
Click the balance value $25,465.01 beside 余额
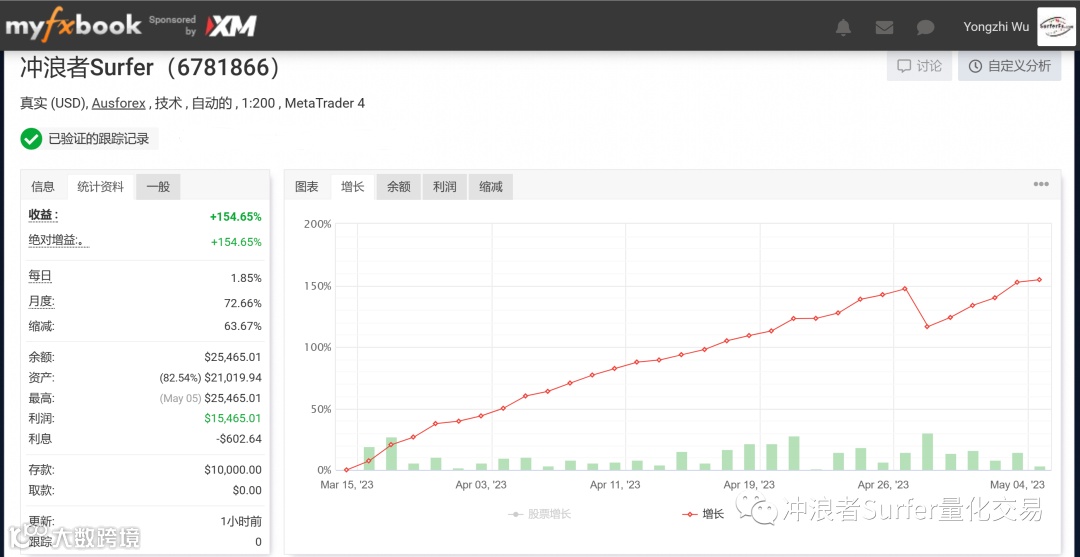(233, 357)
